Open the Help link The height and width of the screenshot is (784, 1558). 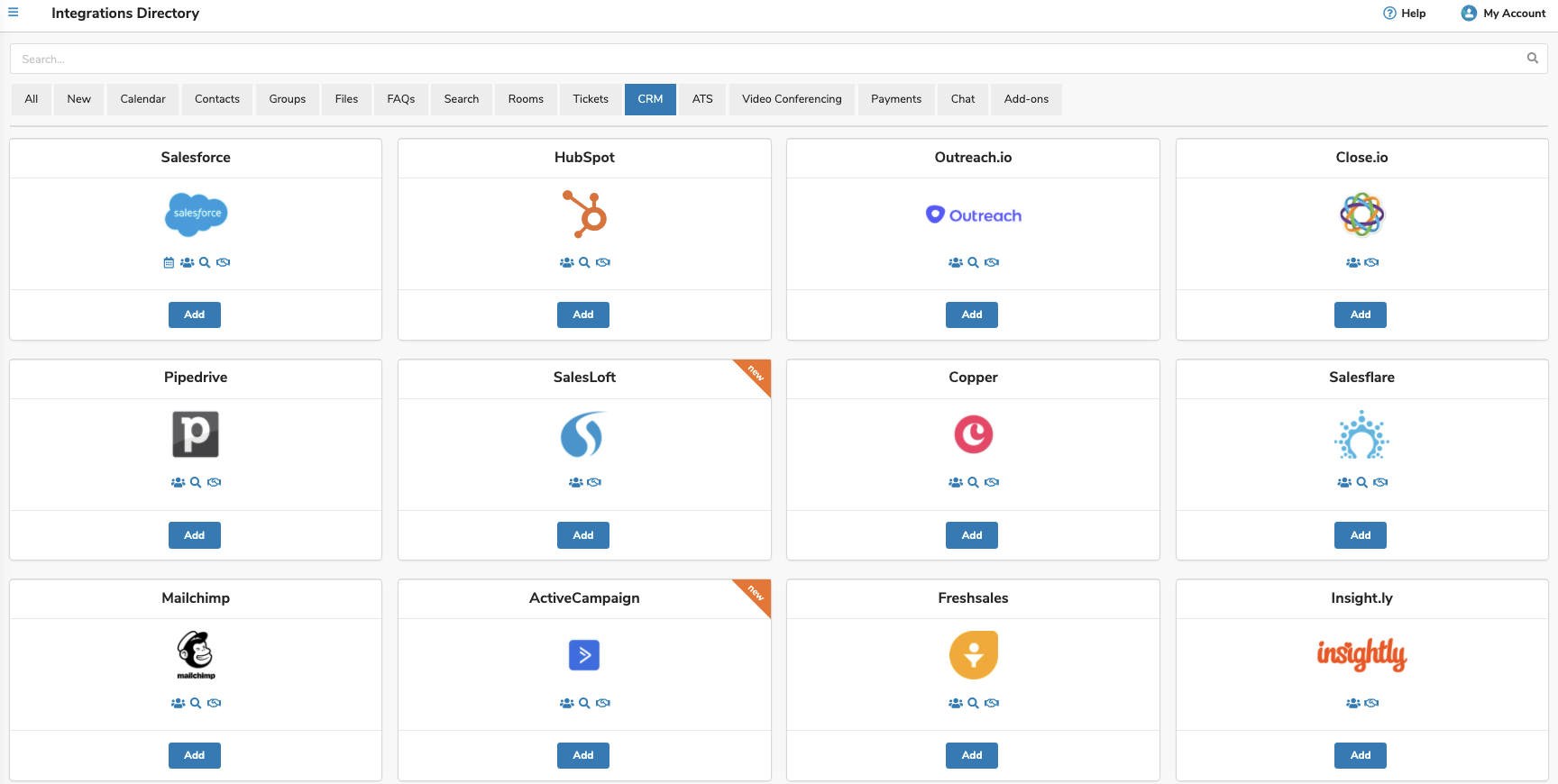1405,13
